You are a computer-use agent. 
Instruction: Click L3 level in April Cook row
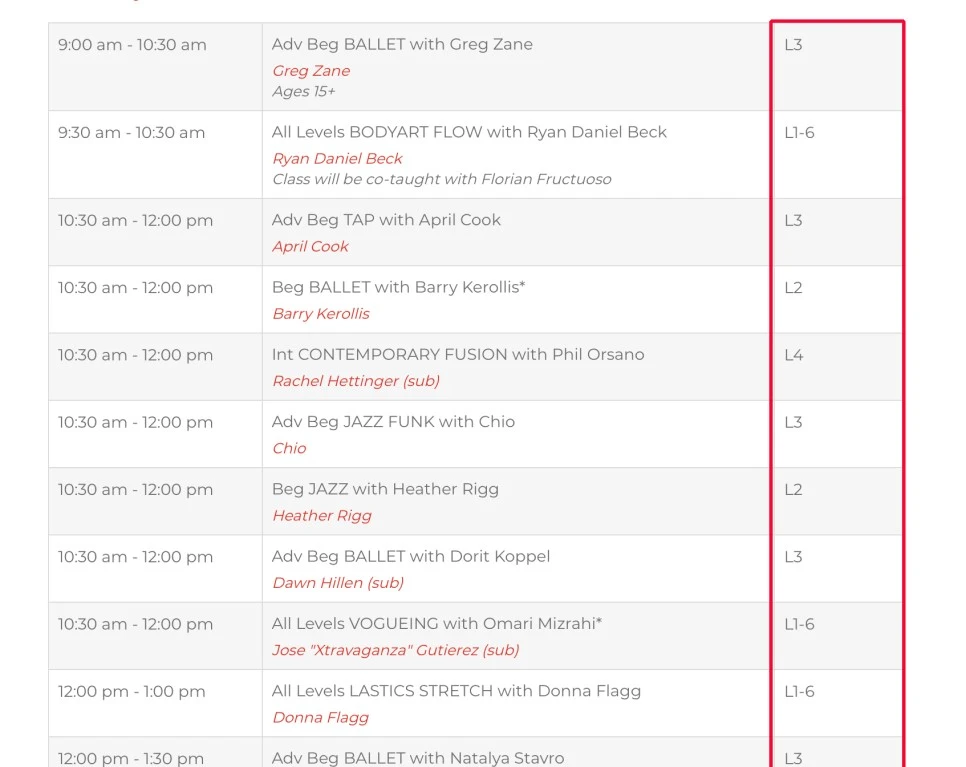point(794,221)
